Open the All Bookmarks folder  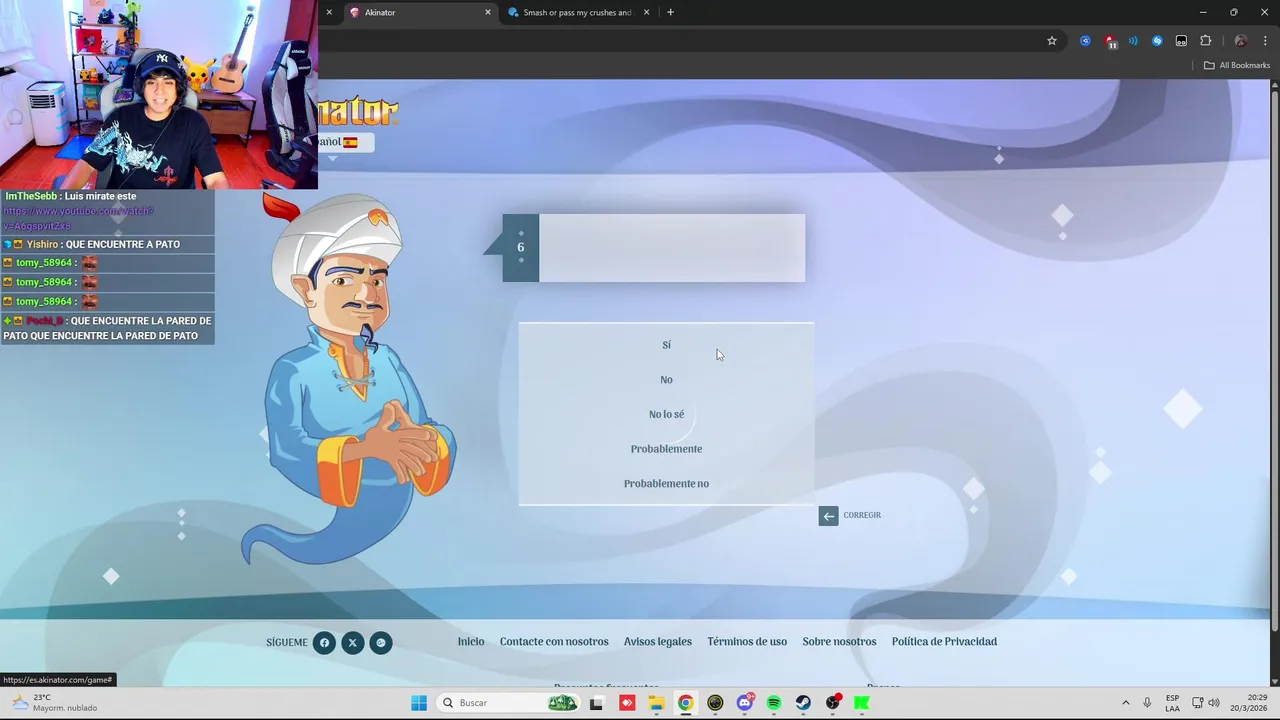click(1237, 65)
